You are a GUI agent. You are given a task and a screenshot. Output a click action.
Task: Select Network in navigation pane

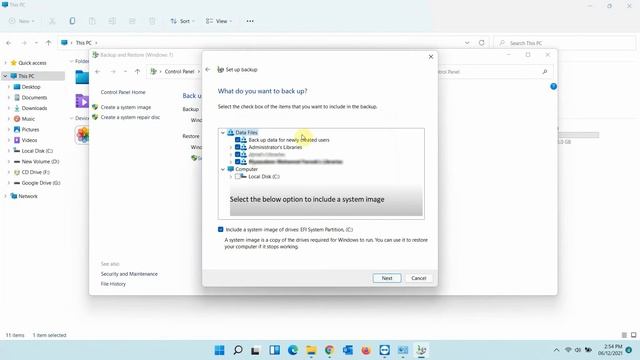[x=28, y=196]
